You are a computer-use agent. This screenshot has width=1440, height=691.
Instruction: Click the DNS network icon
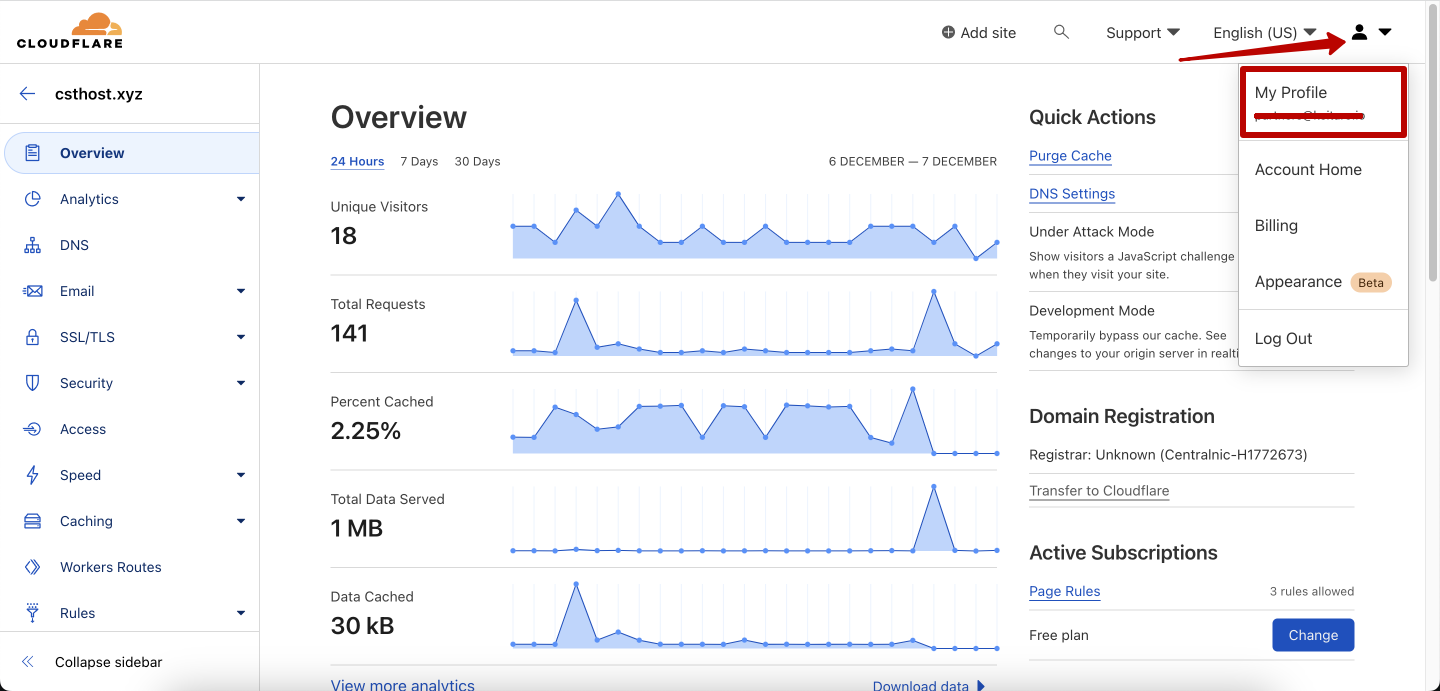[33, 245]
